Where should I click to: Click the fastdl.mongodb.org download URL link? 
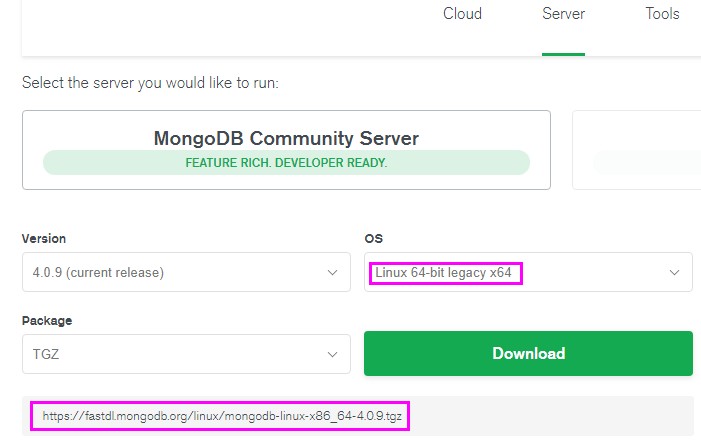point(221,416)
